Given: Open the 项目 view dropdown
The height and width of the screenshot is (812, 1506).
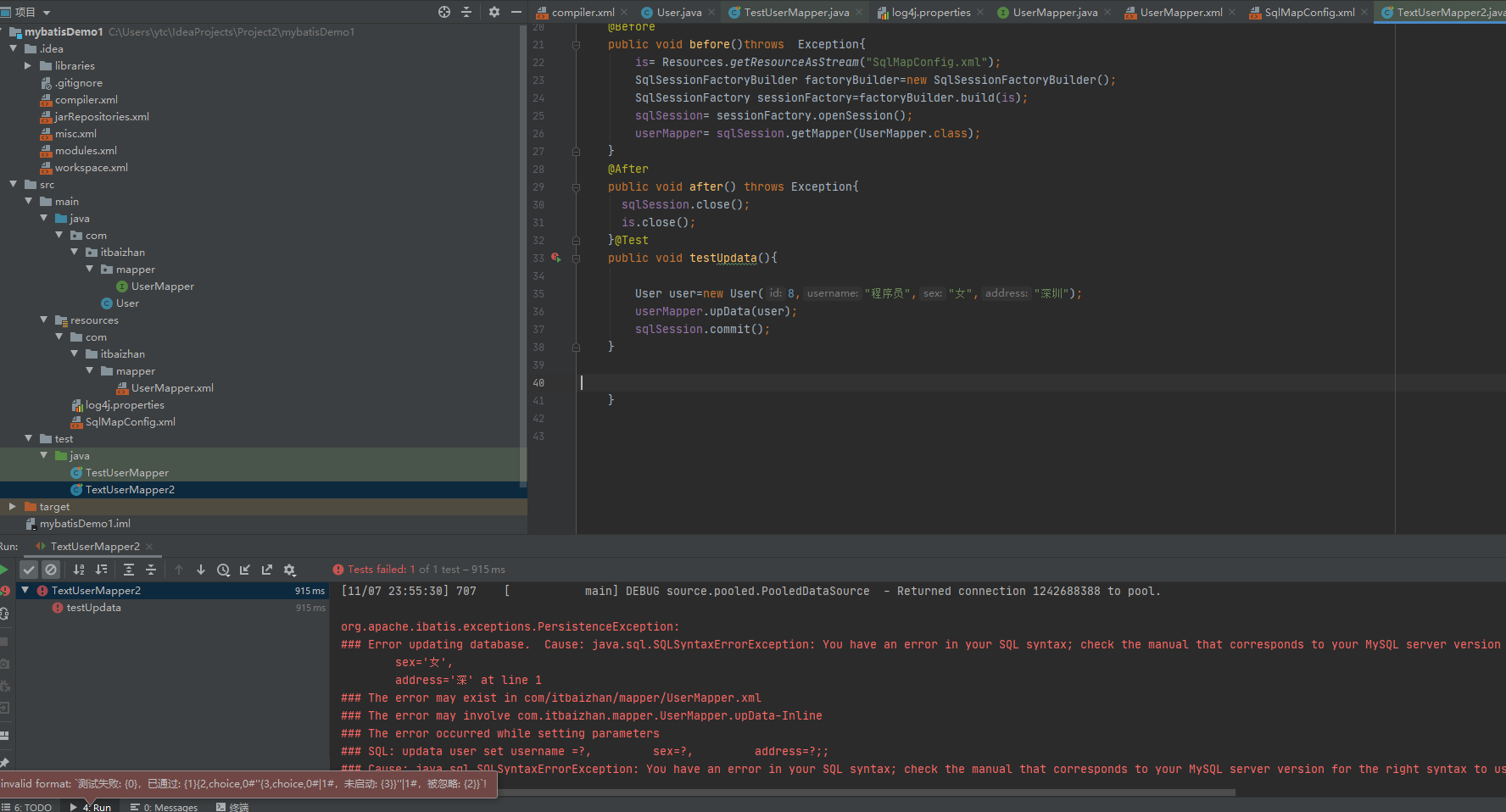Looking at the screenshot, I should (47, 13).
